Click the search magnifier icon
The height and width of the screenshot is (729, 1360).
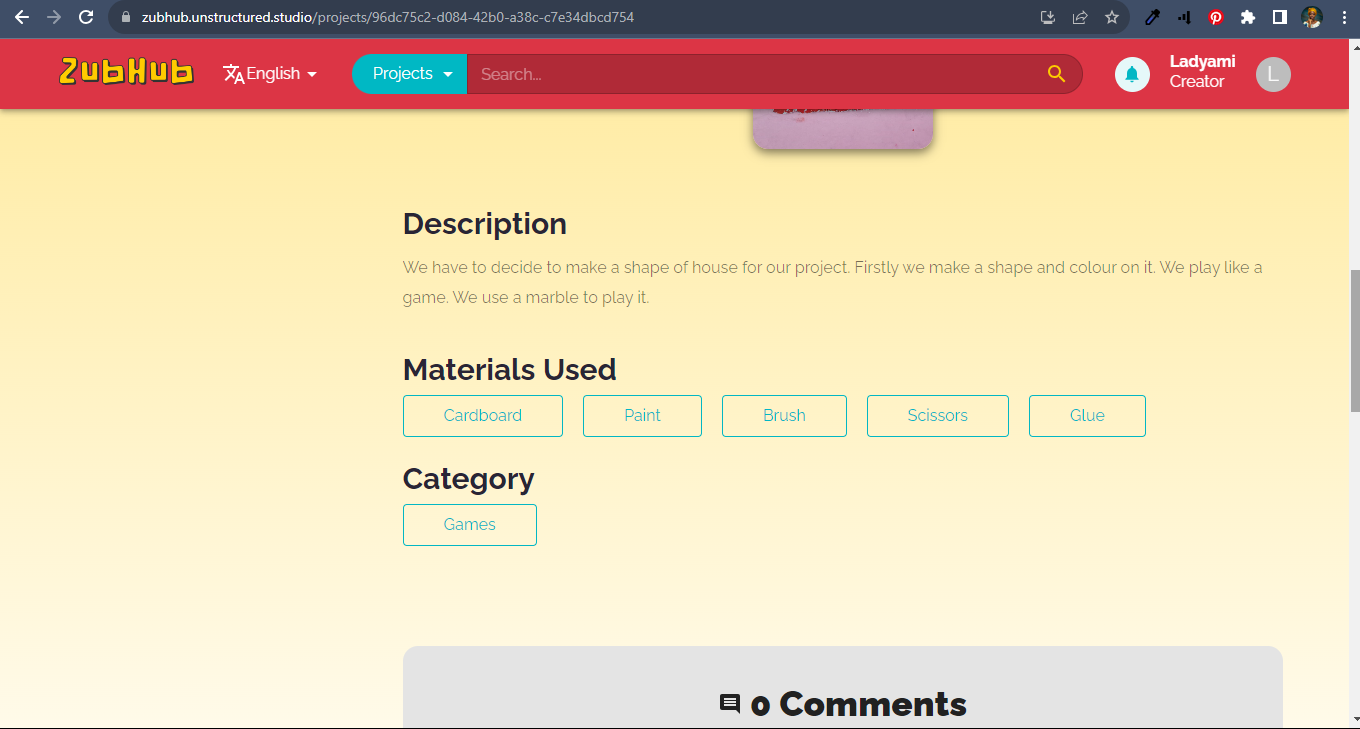pyautogui.click(x=1056, y=73)
